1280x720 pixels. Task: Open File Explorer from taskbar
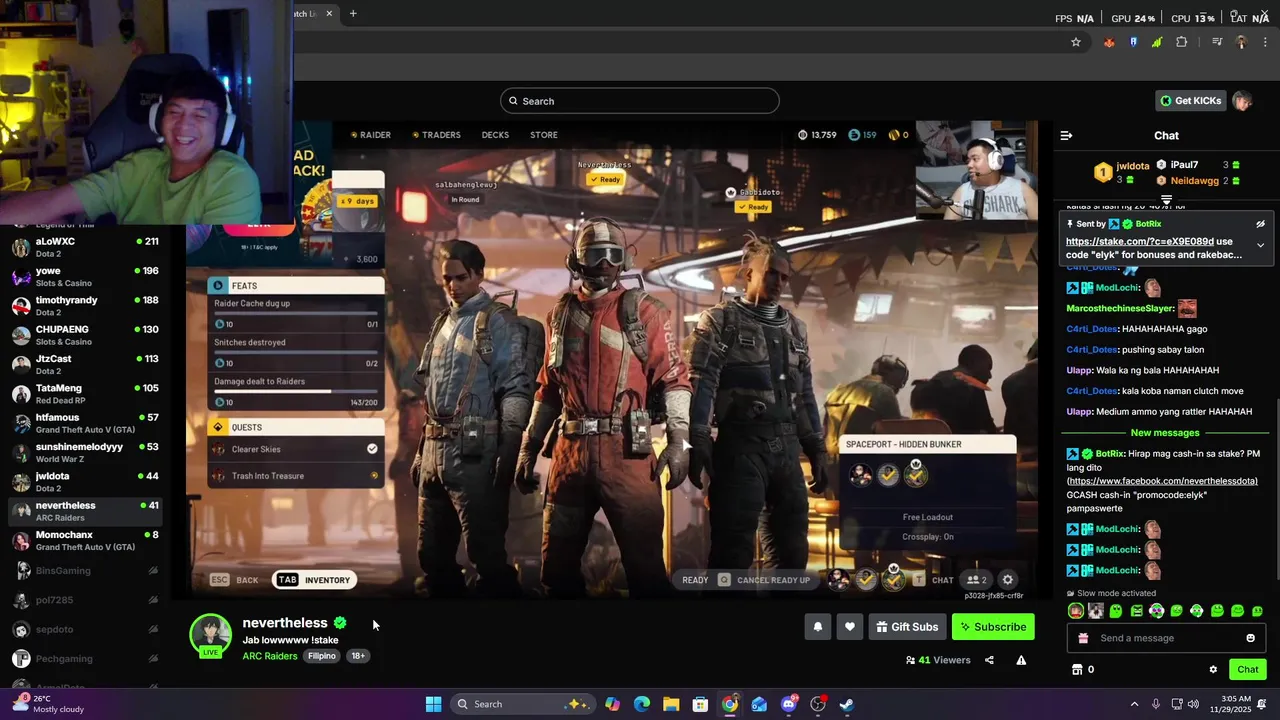coord(671,704)
